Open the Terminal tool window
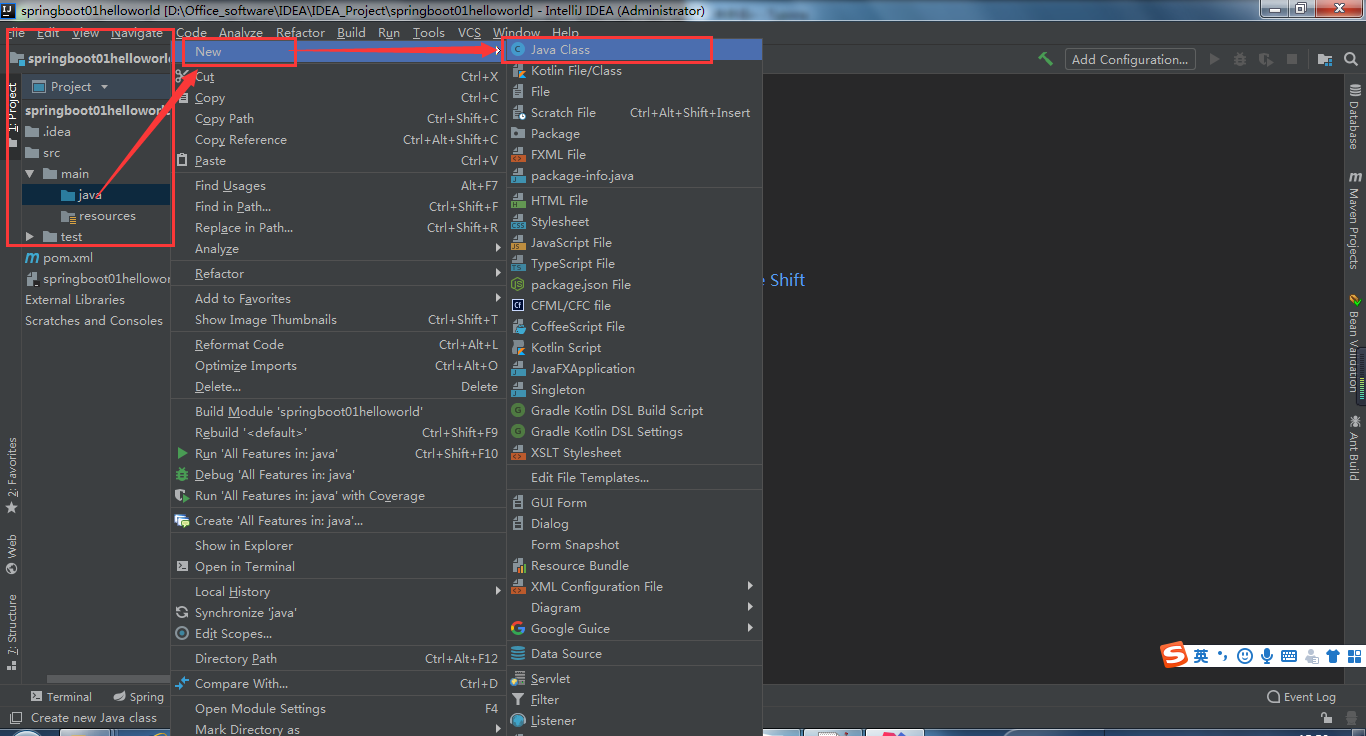The image size is (1366, 736). coord(61,697)
